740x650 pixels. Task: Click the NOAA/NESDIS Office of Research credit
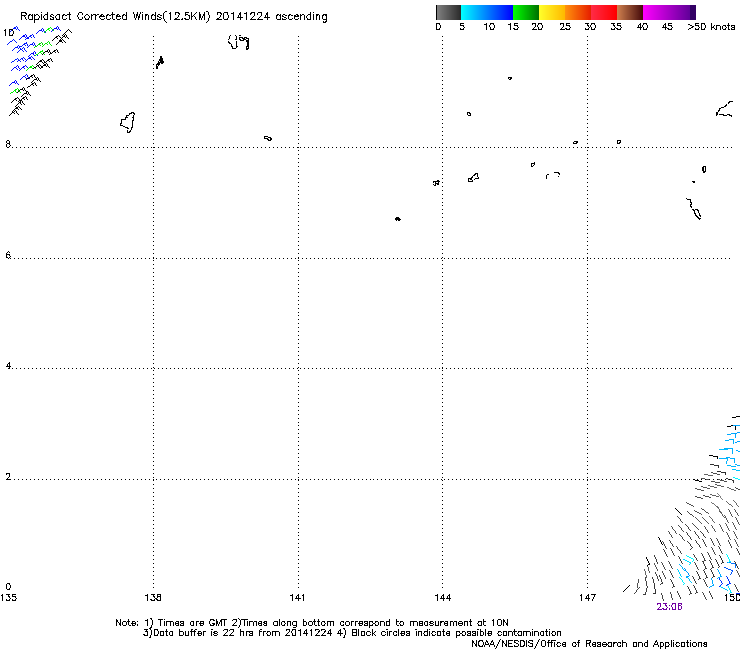pyautogui.click(x=589, y=644)
